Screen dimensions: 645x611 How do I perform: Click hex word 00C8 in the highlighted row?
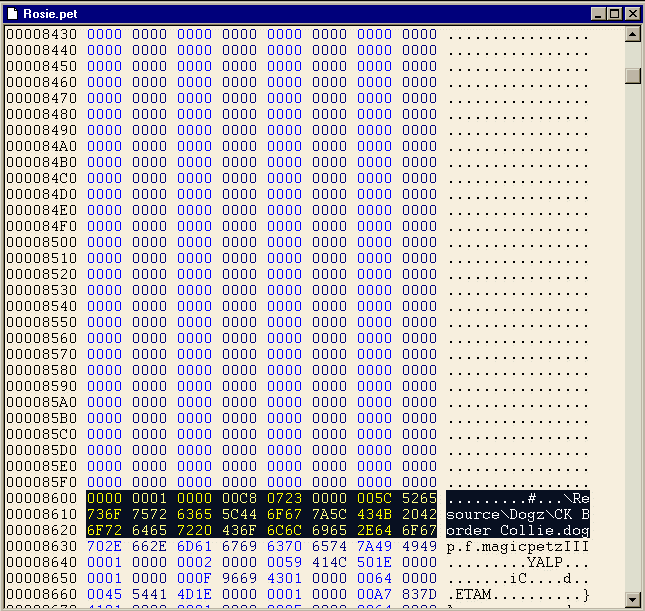pyautogui.click(x=239, y=498)
